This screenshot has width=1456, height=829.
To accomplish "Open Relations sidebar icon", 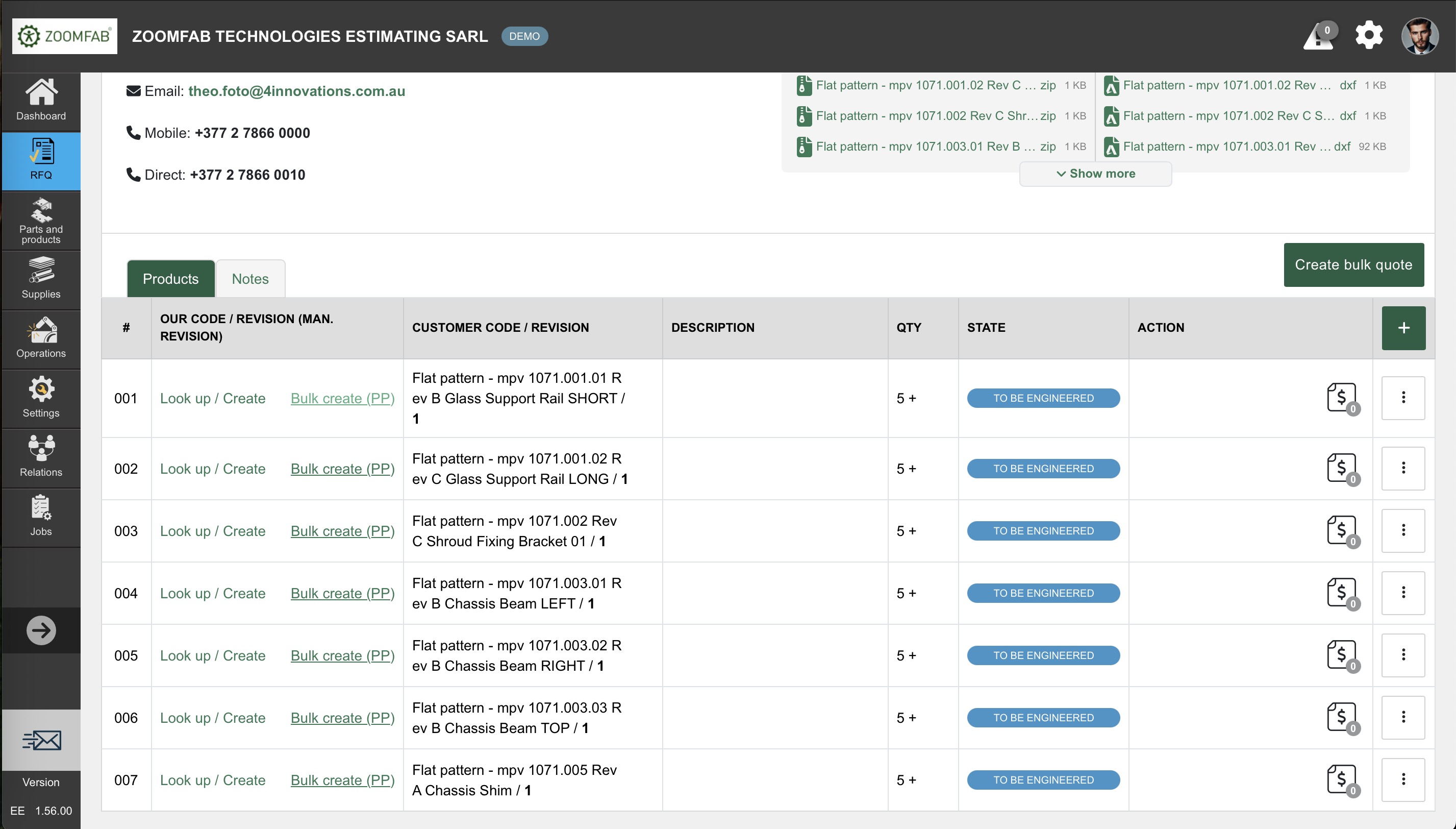I will [x=41, y=456].
